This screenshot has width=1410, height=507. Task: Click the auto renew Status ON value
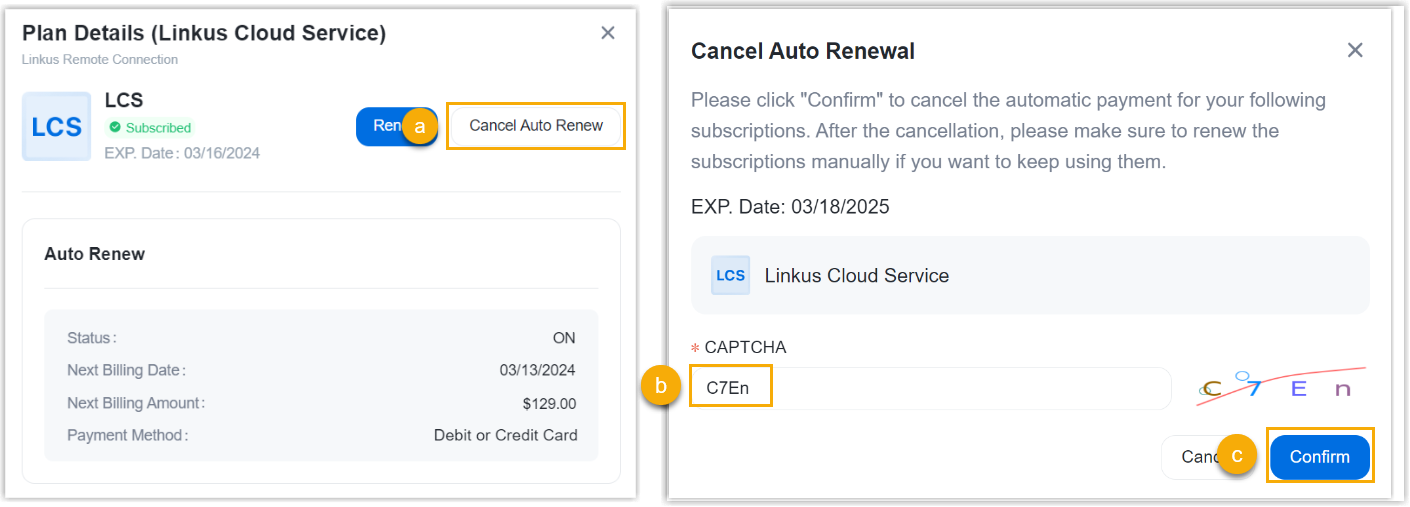(x=564, y=338)
